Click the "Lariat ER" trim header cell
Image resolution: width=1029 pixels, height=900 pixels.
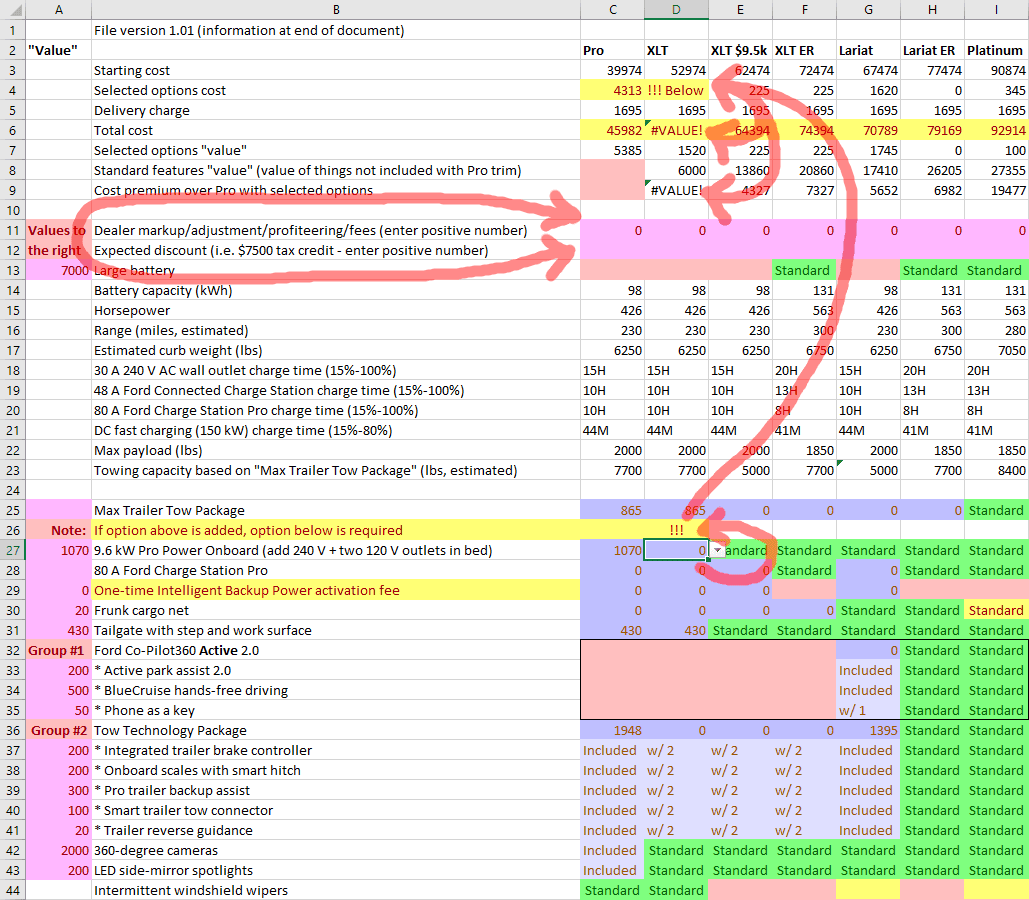tap(932, 50)
